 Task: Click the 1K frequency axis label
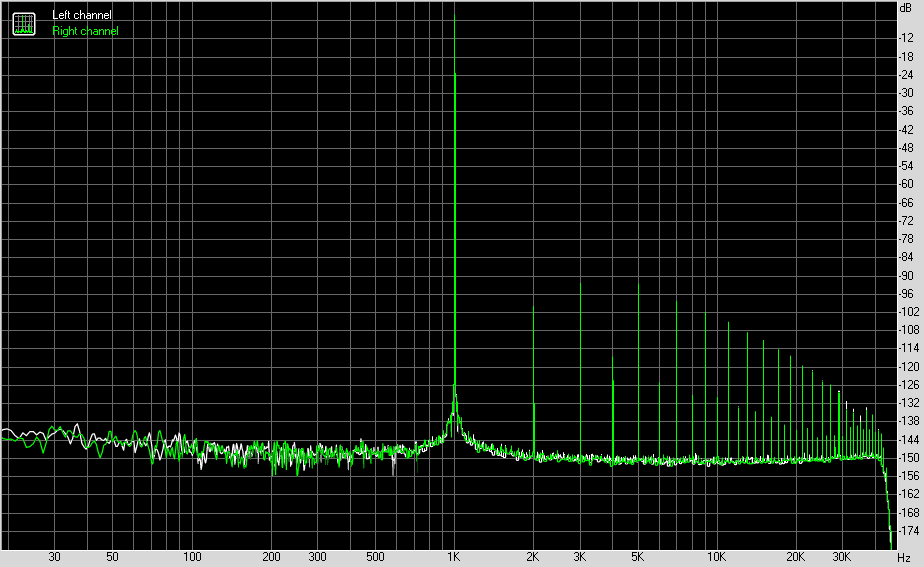453,557
